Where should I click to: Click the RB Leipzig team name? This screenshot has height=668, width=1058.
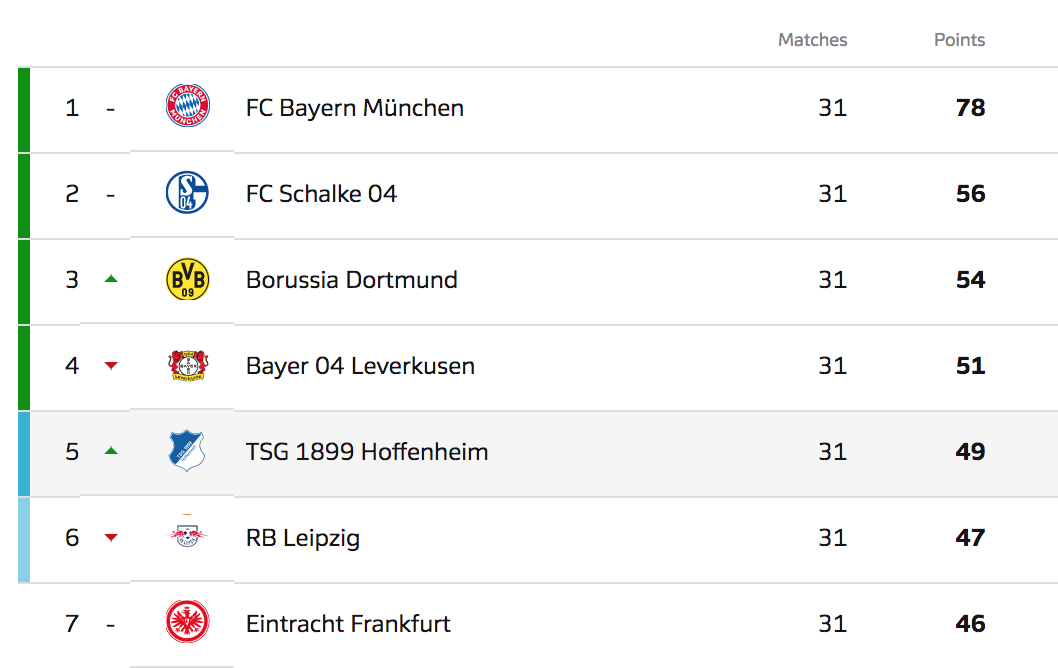point(303,538)
